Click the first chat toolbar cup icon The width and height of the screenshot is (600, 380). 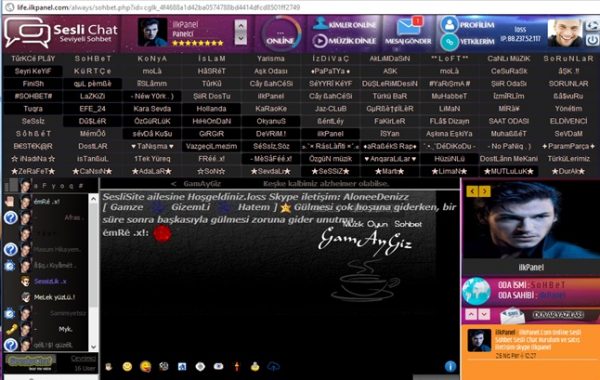109,367
